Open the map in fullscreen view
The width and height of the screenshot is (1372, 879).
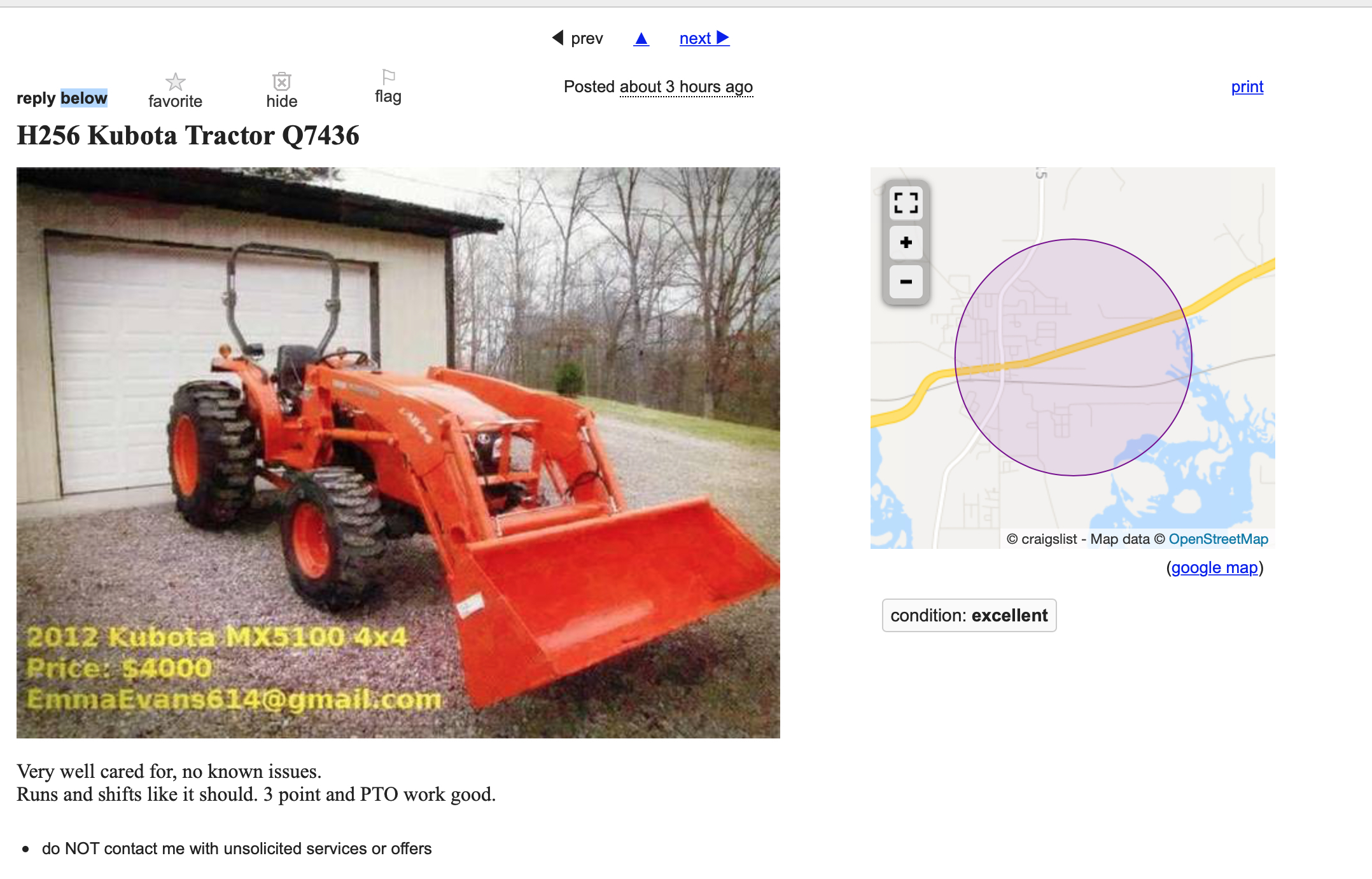pos(906,203)
